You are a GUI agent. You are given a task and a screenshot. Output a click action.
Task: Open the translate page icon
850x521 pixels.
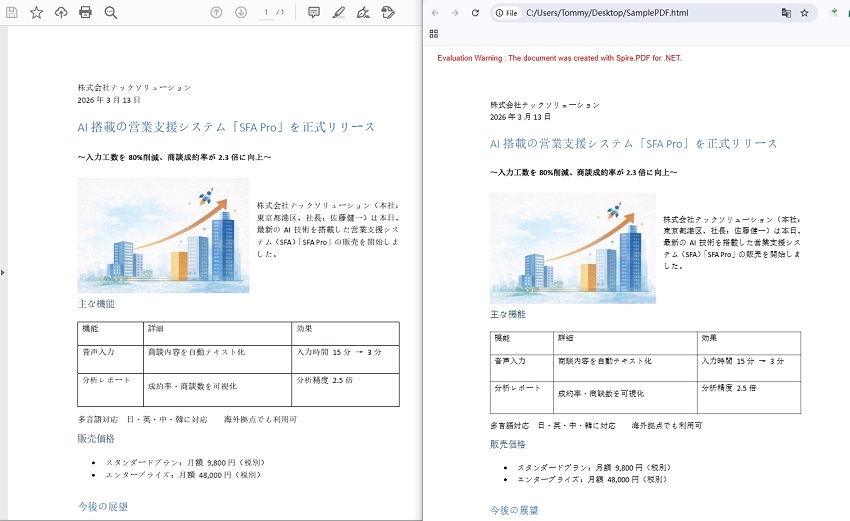786,13
